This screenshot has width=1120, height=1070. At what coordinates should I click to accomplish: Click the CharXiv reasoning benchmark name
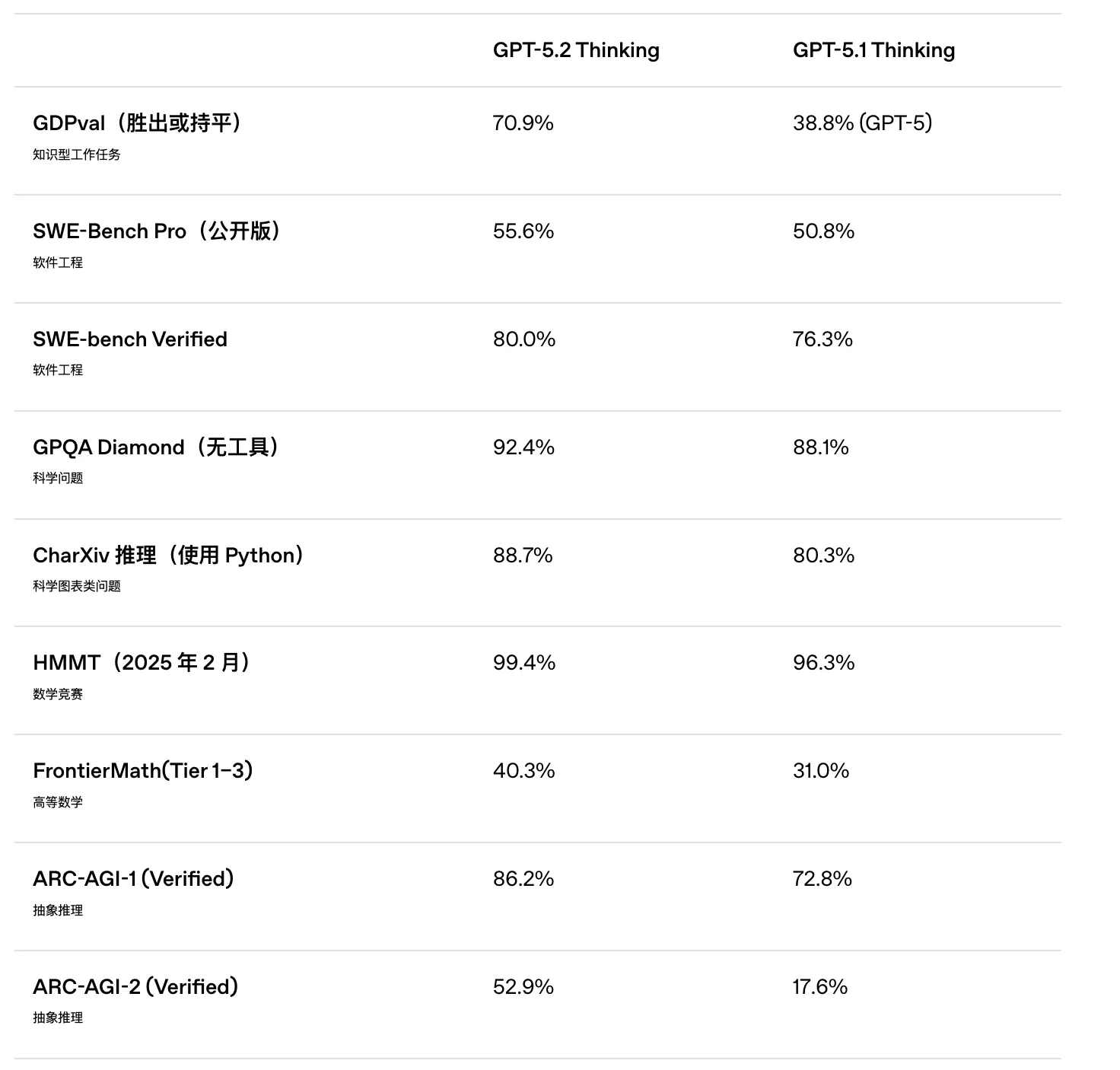click(x=168, y=556)
